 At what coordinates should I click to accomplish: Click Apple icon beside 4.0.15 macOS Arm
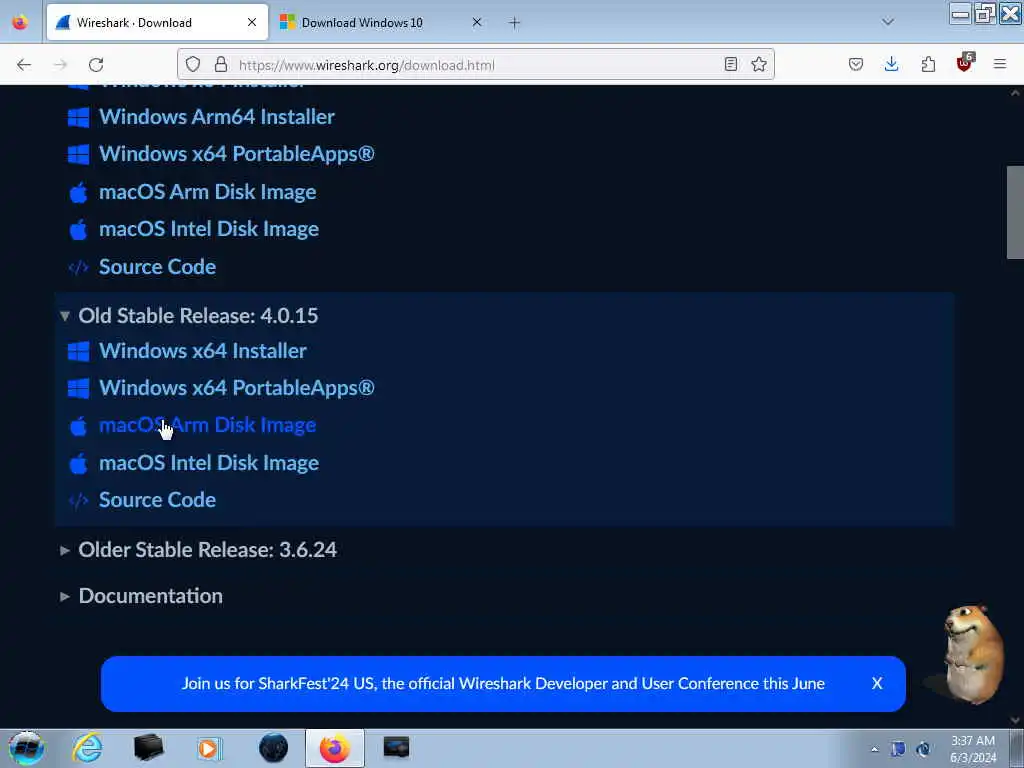(78, 426)
